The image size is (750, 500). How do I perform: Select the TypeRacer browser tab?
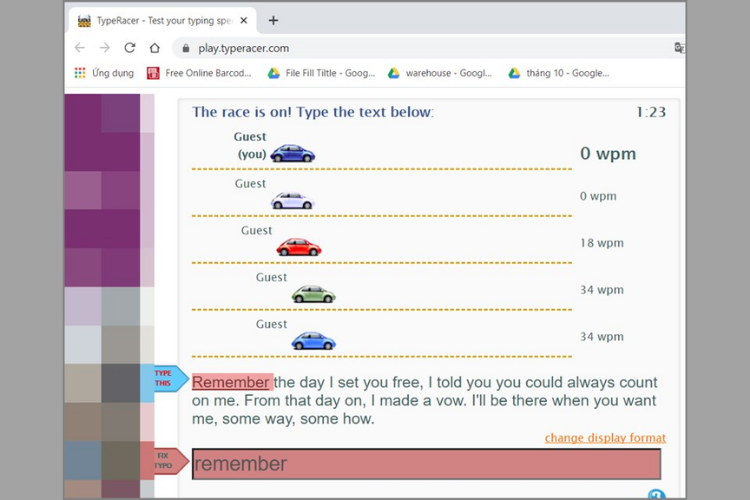(x=163, y=21)
